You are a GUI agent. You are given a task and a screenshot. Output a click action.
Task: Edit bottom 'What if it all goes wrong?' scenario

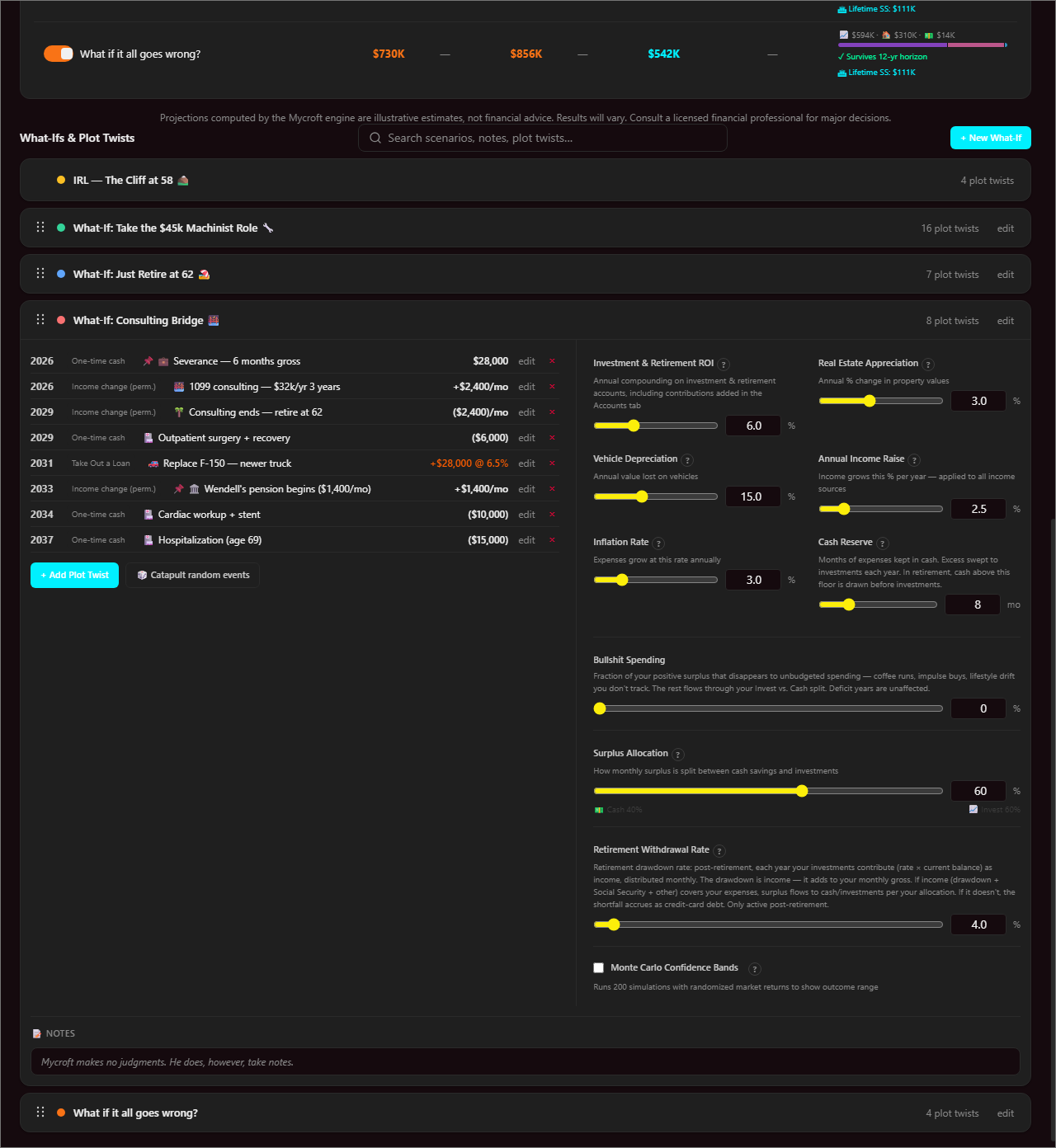1005,1113
